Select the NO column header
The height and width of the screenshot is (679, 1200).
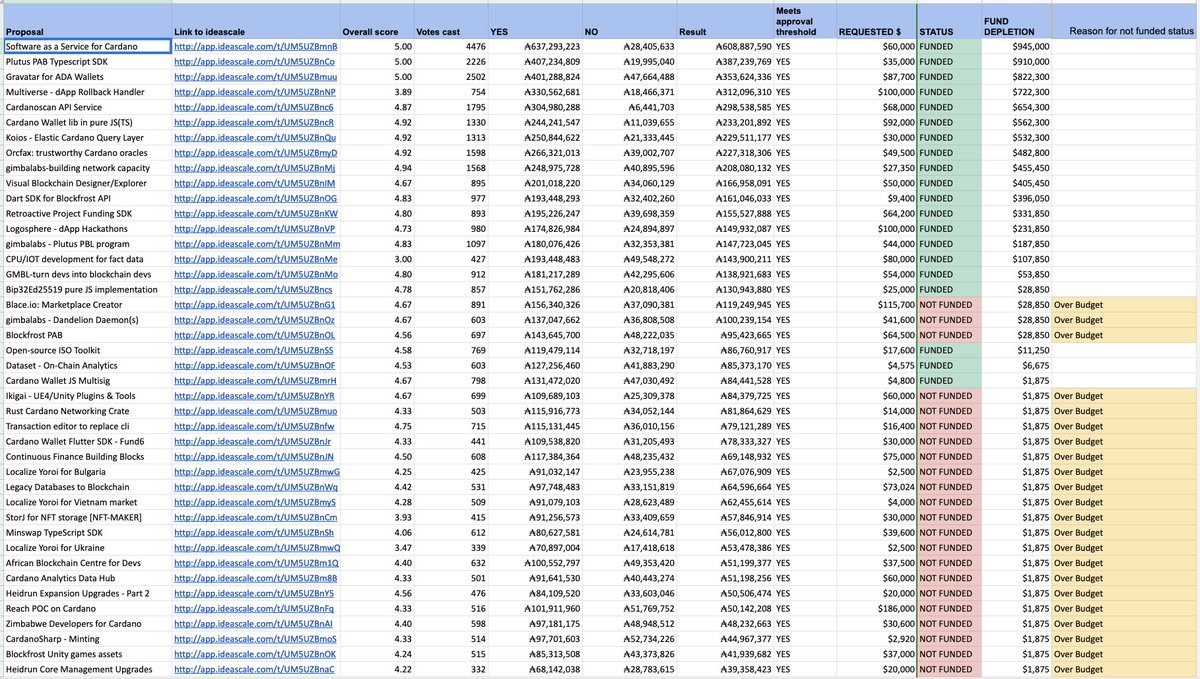click(628, 21)
